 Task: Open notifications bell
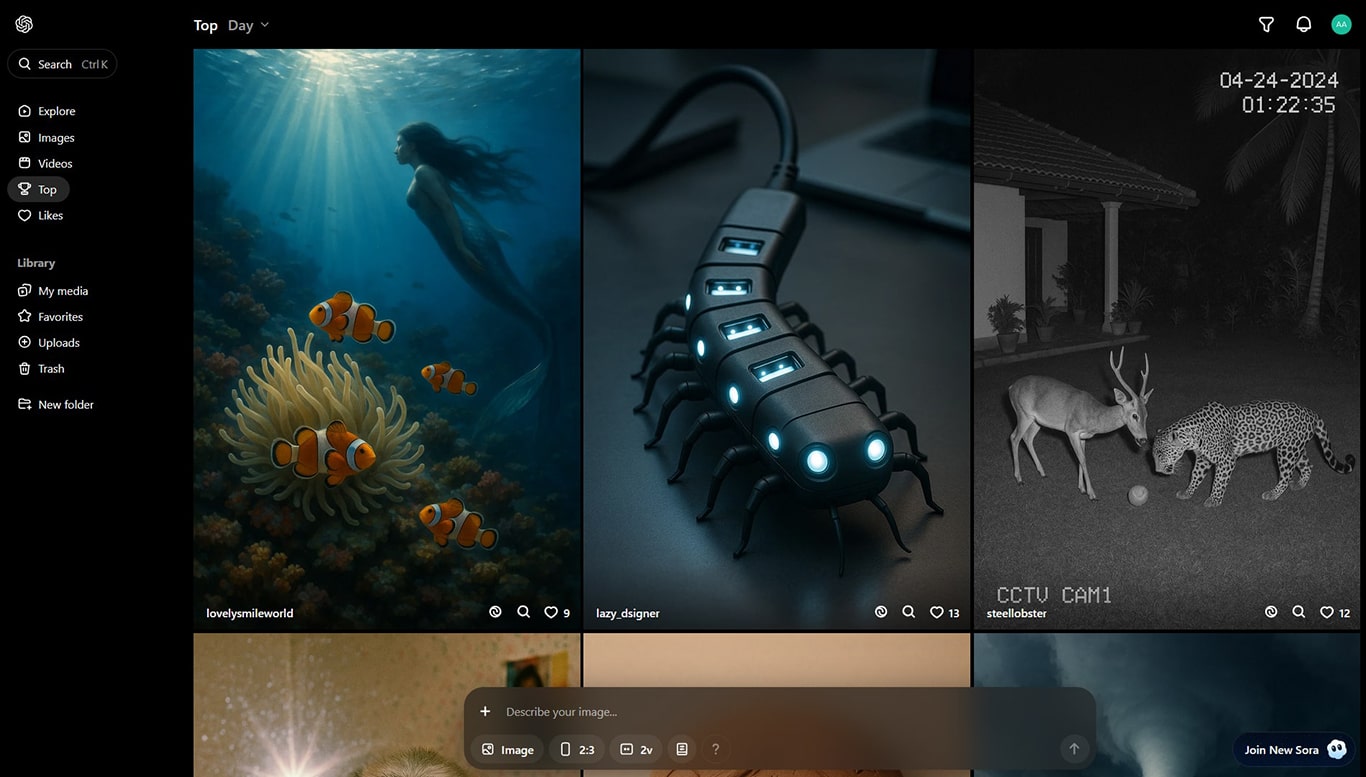click(1303, 25)
